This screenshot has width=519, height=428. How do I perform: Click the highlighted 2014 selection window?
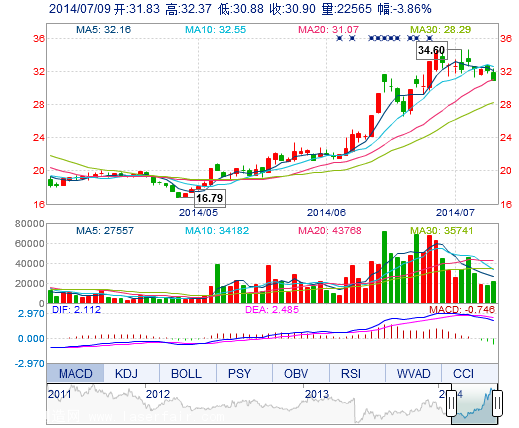(474, 403)
